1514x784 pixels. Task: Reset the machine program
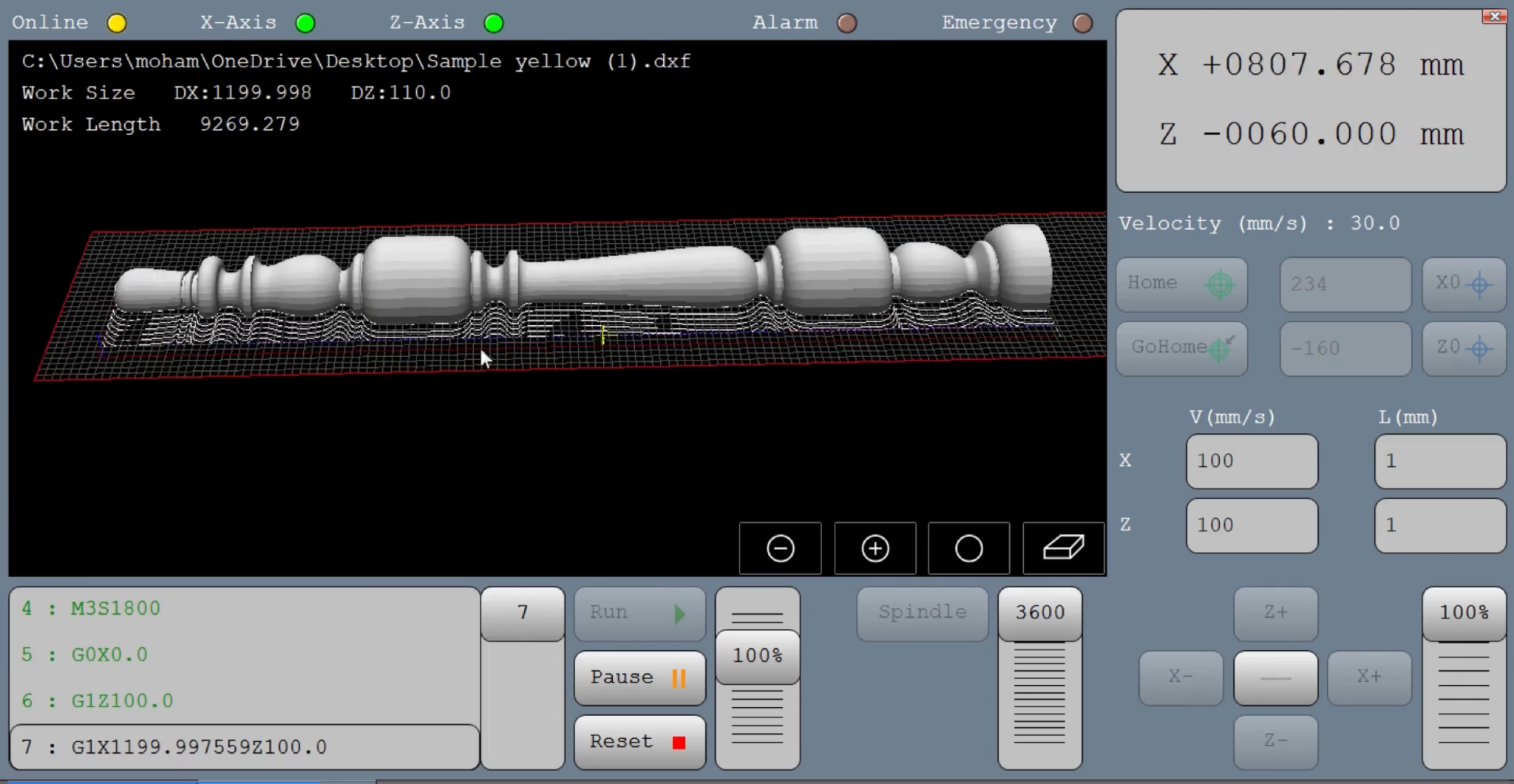click(639, 742)
